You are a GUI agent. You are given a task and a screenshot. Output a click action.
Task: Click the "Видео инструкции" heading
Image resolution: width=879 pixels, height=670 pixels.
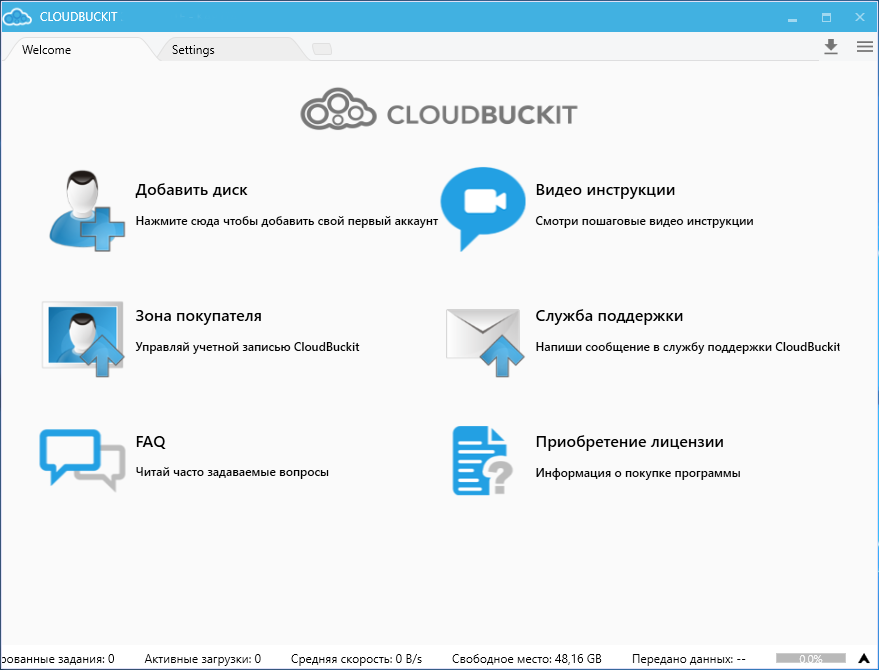pyautogui.click(x=605, y=190)
